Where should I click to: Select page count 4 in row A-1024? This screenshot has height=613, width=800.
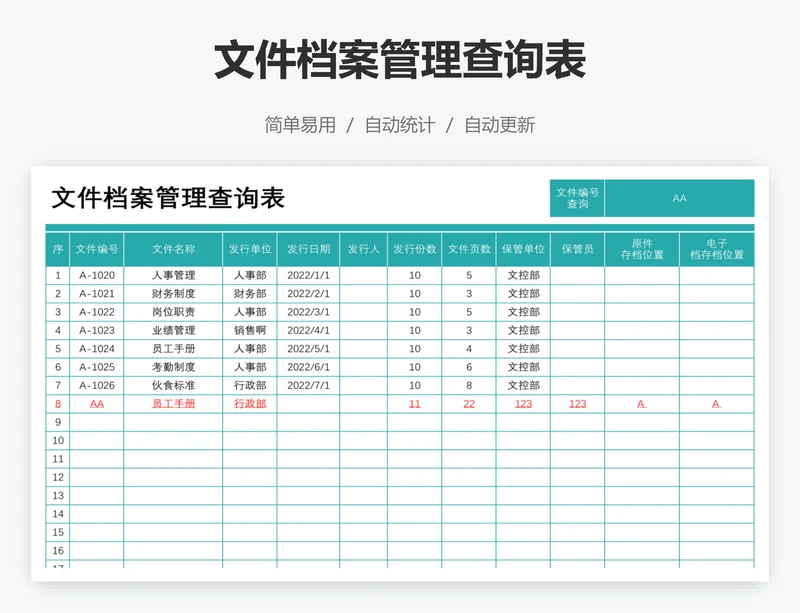(x=469, y=349)
